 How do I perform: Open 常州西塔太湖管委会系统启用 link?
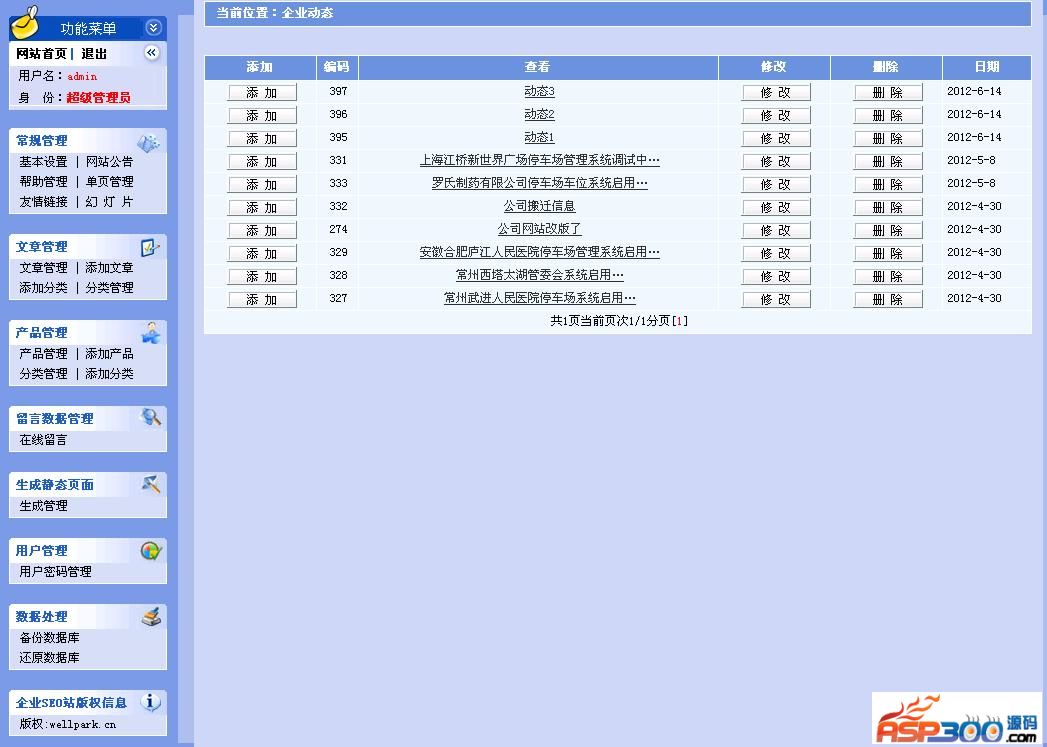coord(540,275)
